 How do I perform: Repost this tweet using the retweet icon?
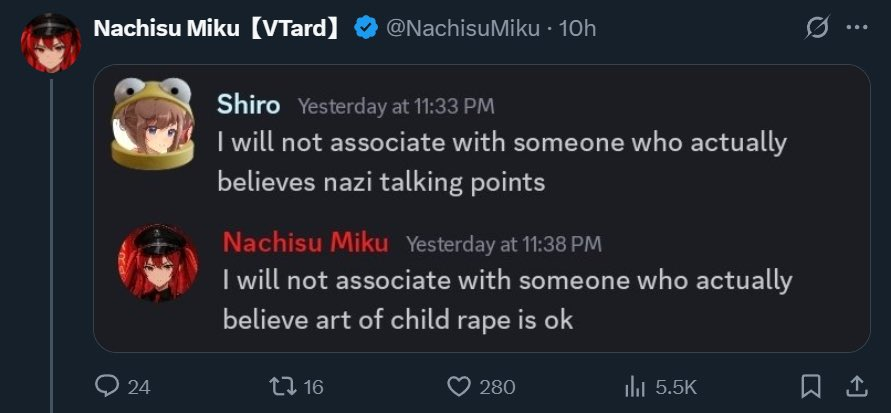[282, 386]
